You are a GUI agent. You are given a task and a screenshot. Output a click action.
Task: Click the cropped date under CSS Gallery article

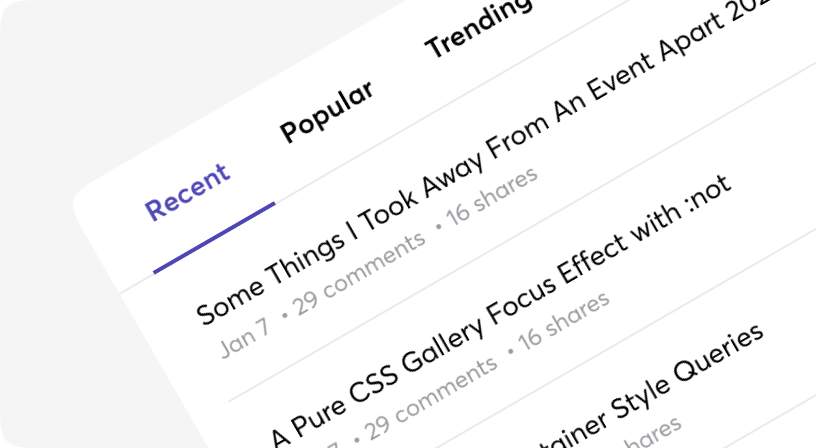click(328, 444)
